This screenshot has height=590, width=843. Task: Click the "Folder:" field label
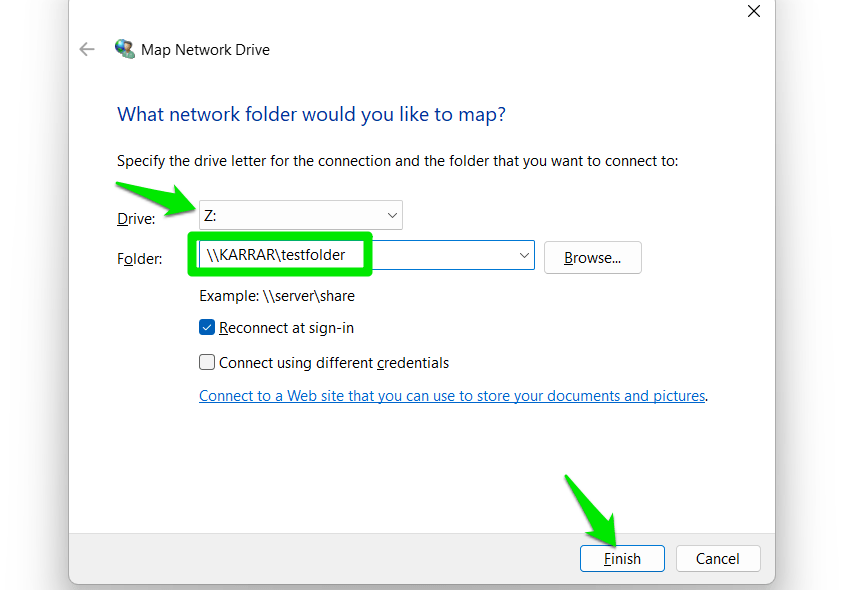coord(139,259)
